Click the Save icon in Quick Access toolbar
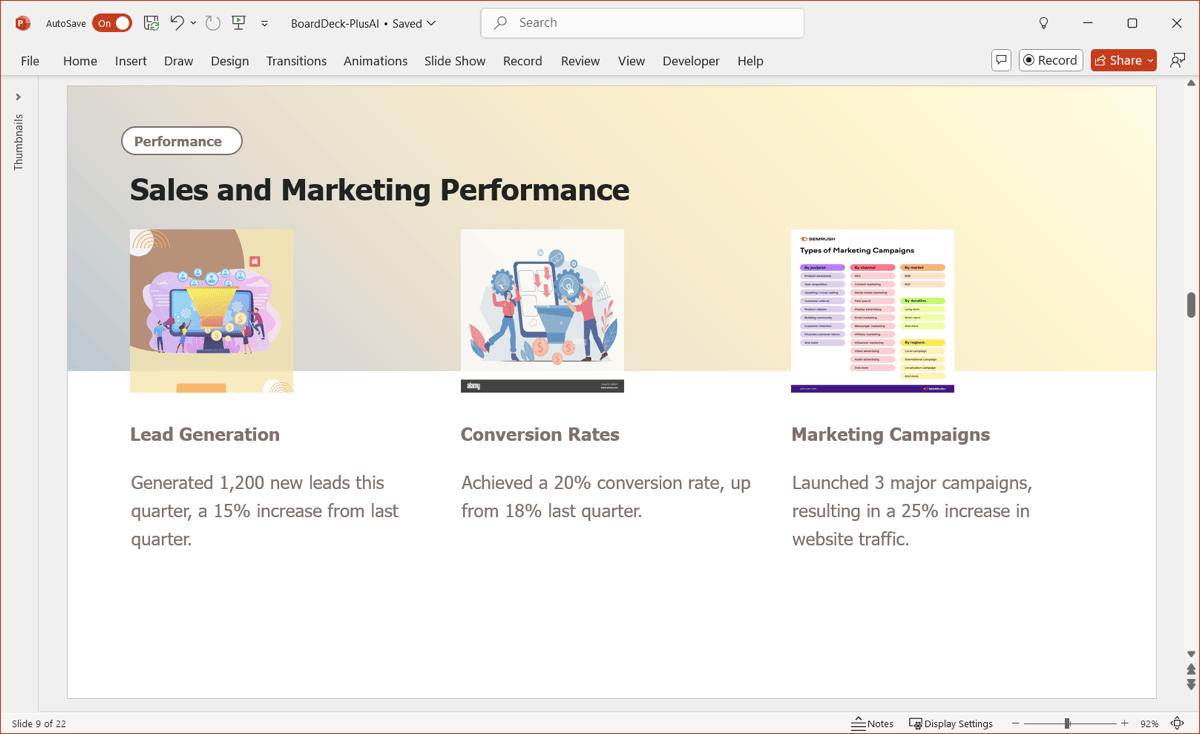 pyautogui.click(x=151, y=23)
